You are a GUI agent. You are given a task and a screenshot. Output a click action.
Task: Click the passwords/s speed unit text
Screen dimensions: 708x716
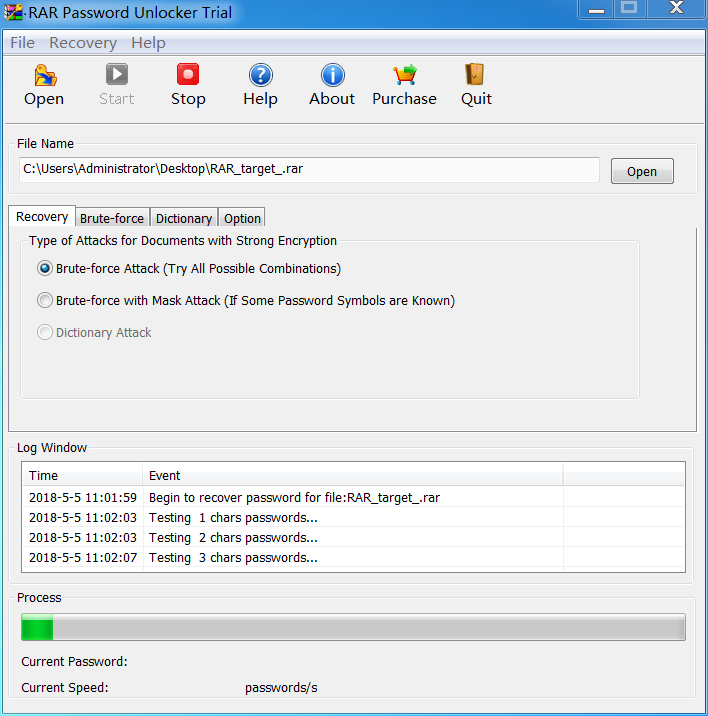click(x=281, y=688)
